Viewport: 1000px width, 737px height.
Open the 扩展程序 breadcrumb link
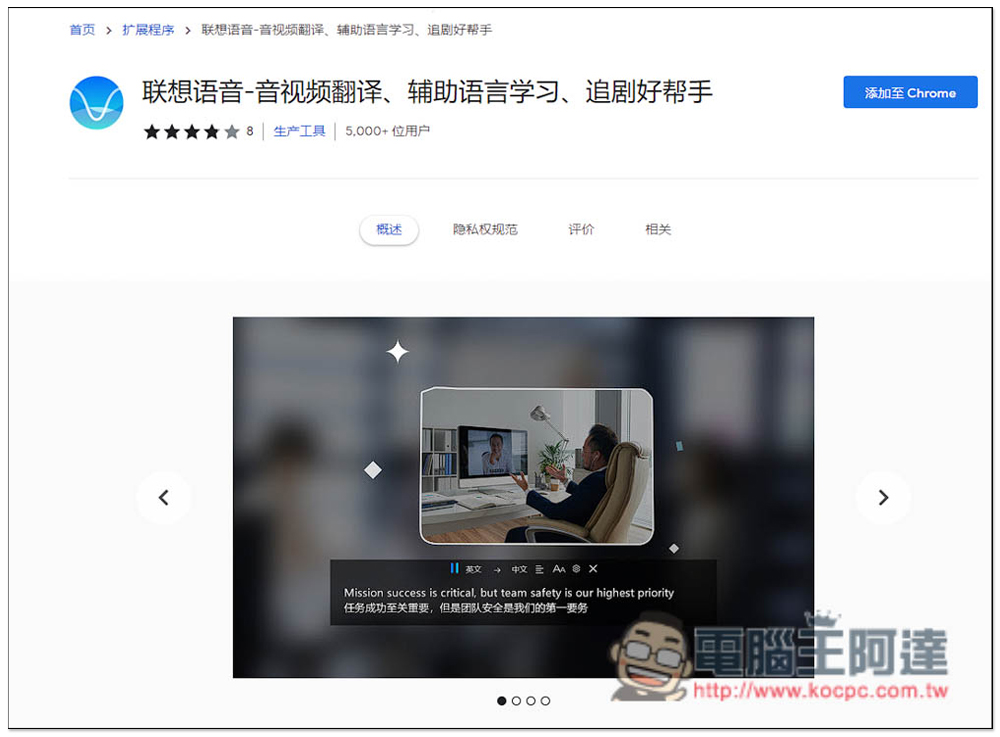148,30
